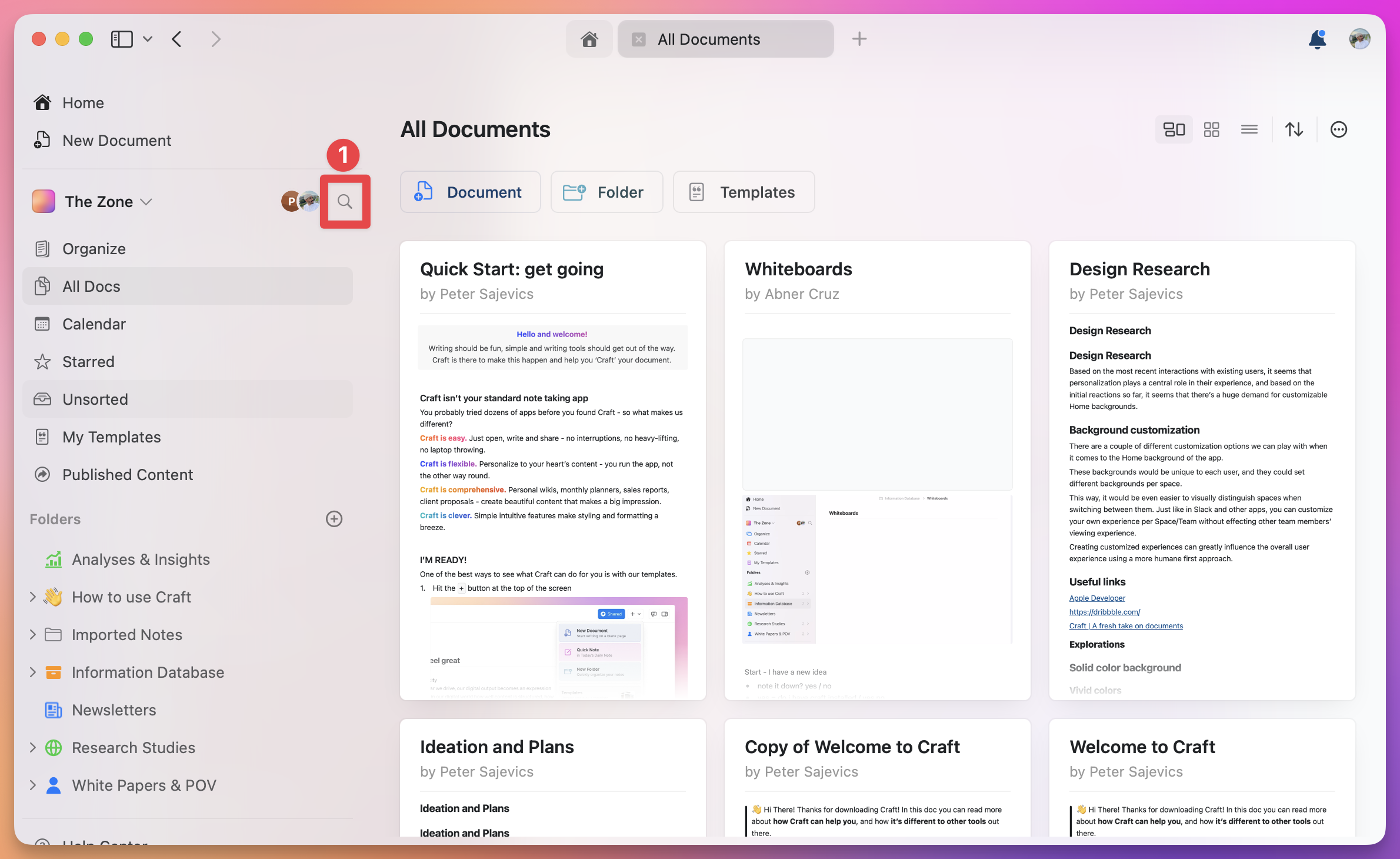Follow Craft fresh take on documents link

point(1126,626)
